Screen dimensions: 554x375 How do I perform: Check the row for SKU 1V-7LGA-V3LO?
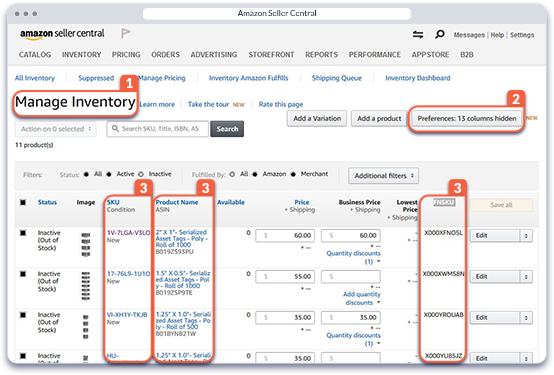tap(23, 233)
